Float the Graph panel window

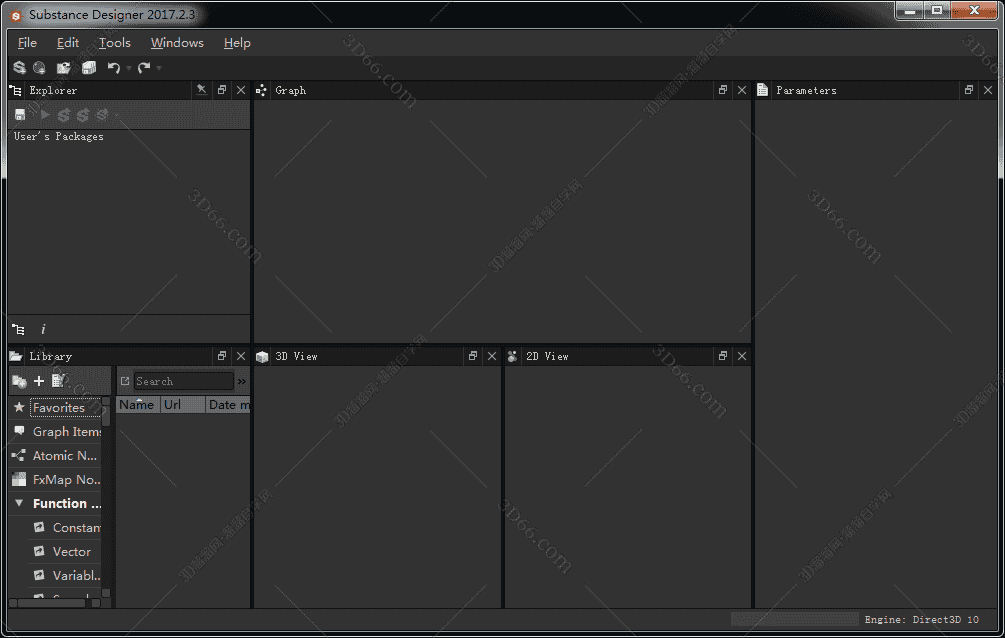[x=723, y=90]
